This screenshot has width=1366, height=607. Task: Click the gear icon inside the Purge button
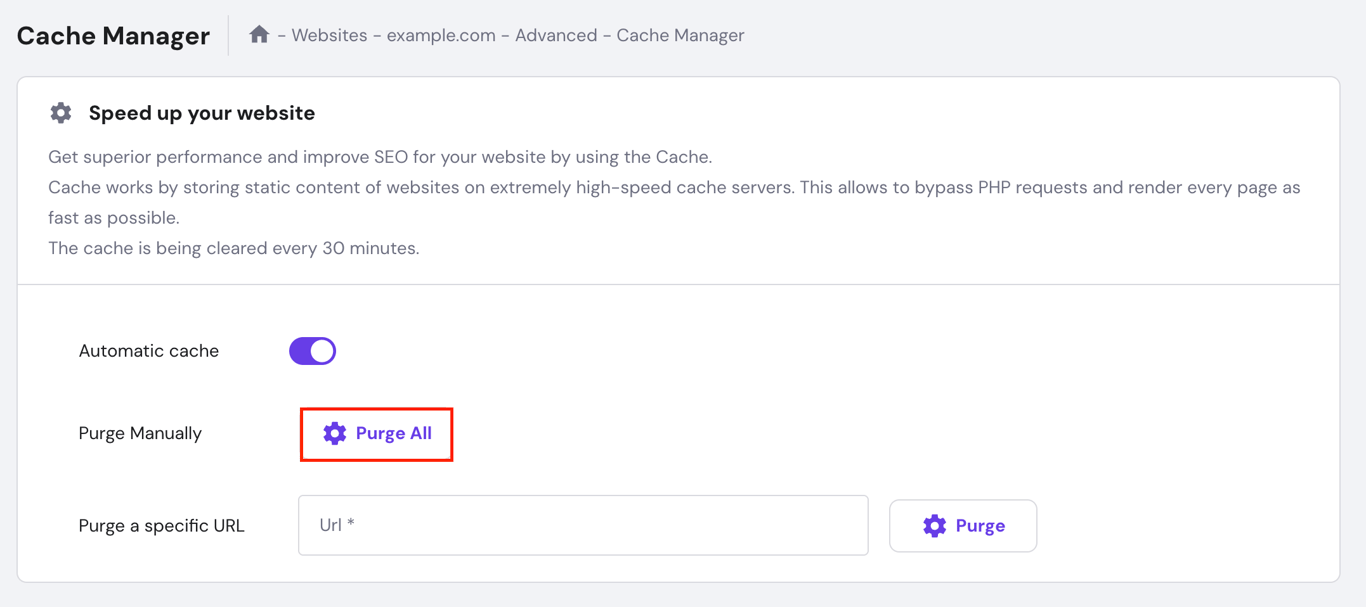pyautogui.click(x=936, y=525)
